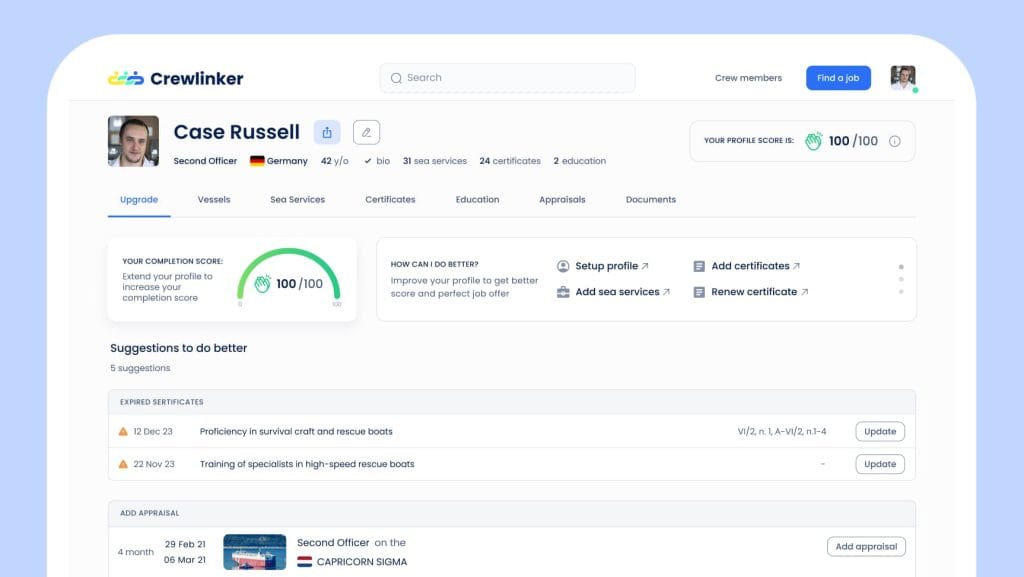The image size is (1024, 577).
Task: Click the profile score info icon
Action: 895,141
